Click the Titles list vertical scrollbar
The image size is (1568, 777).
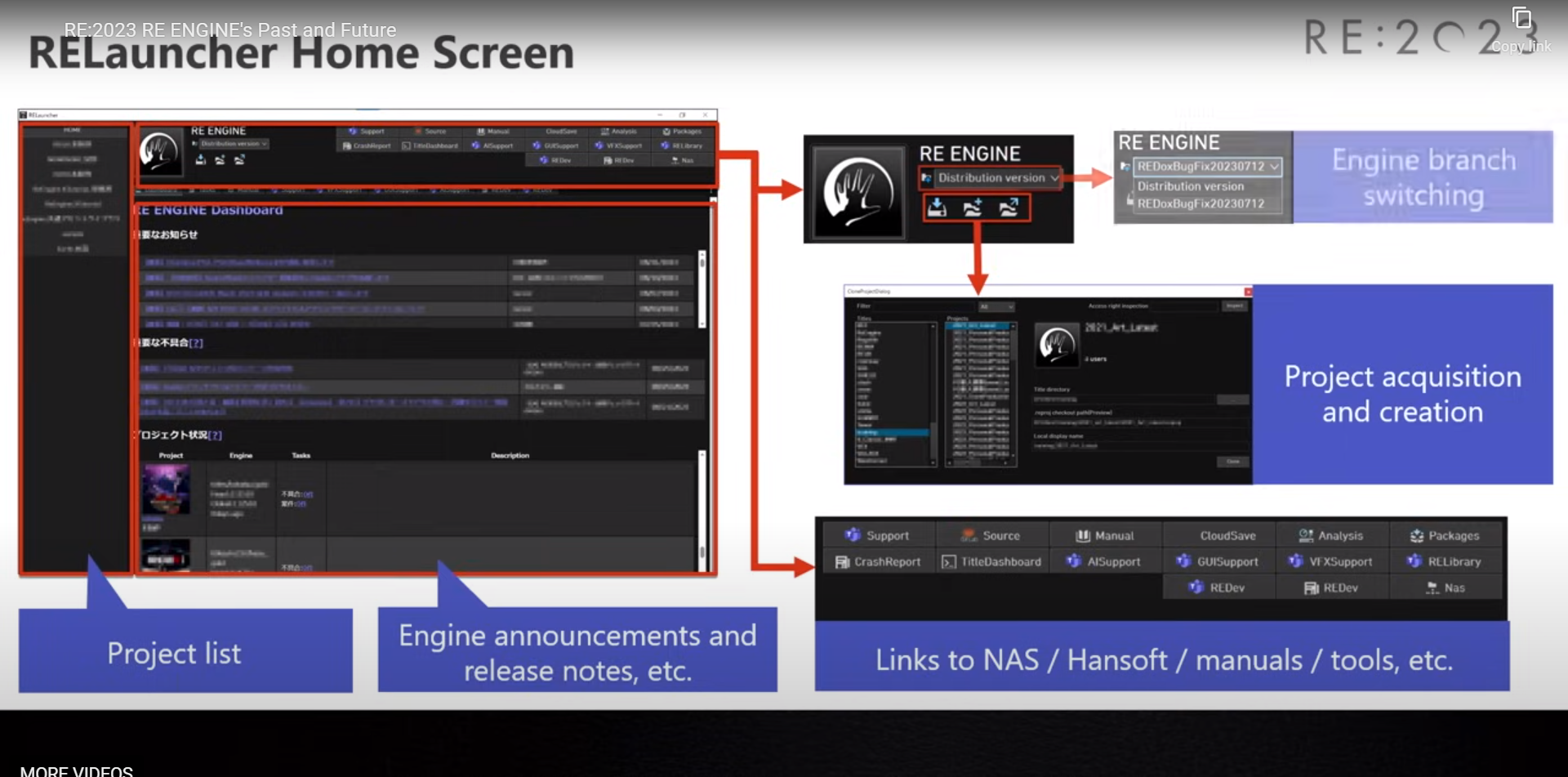pyautogui.click(x=933, y=394)
